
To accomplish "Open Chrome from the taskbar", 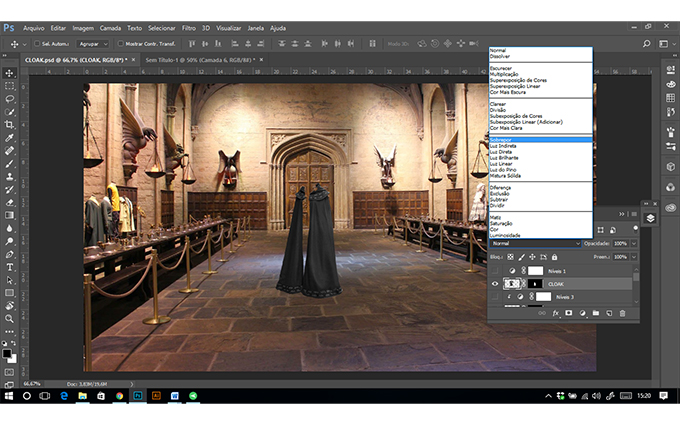I will [119, 396].
